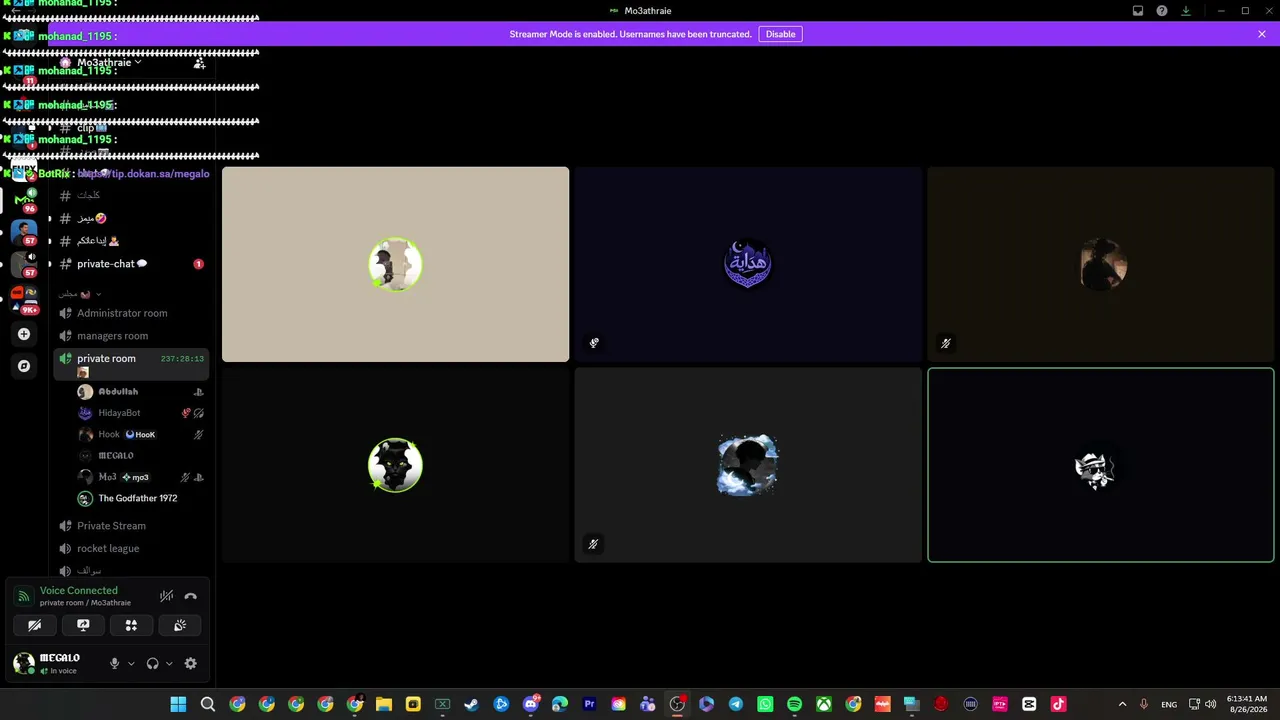Open WhatsApp from taskbar
1280x720 pixels.
click(x=765, y=704)
